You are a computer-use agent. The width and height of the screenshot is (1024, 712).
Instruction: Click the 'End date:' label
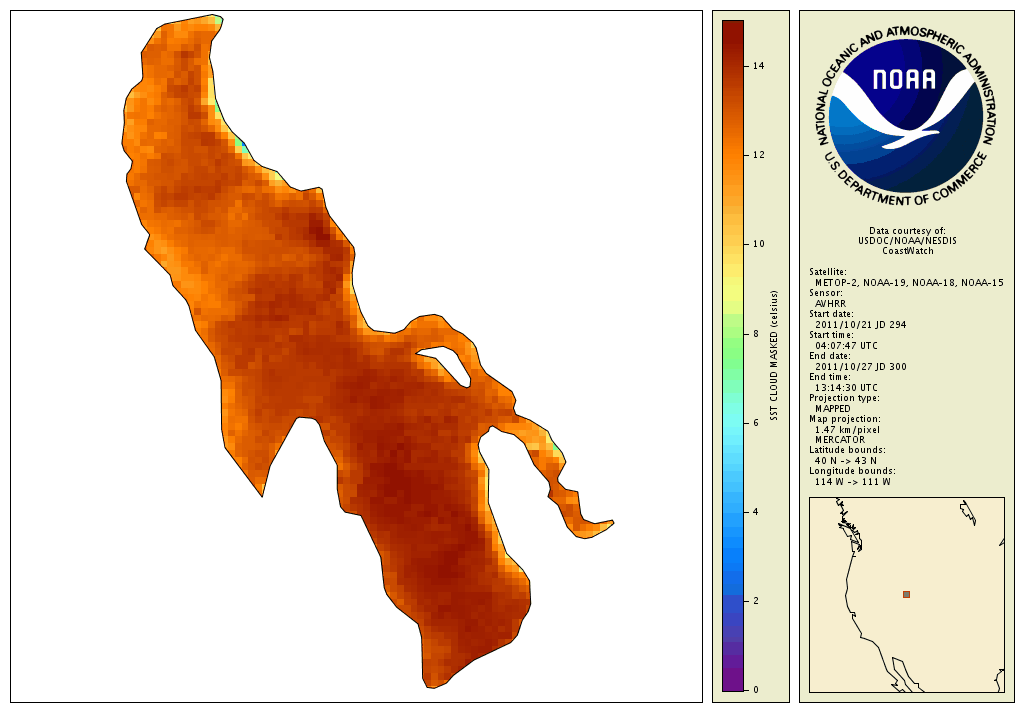(x=829, y=356)
